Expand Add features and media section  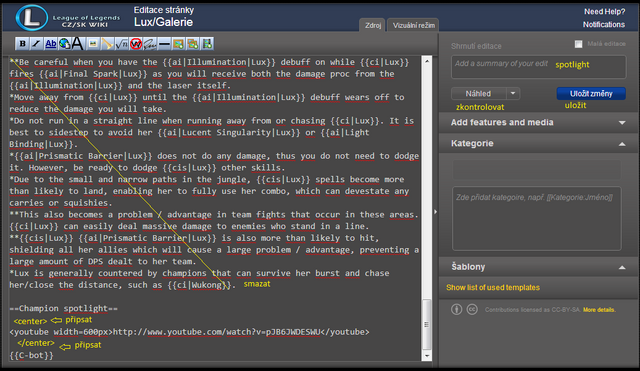pos(539,122)
